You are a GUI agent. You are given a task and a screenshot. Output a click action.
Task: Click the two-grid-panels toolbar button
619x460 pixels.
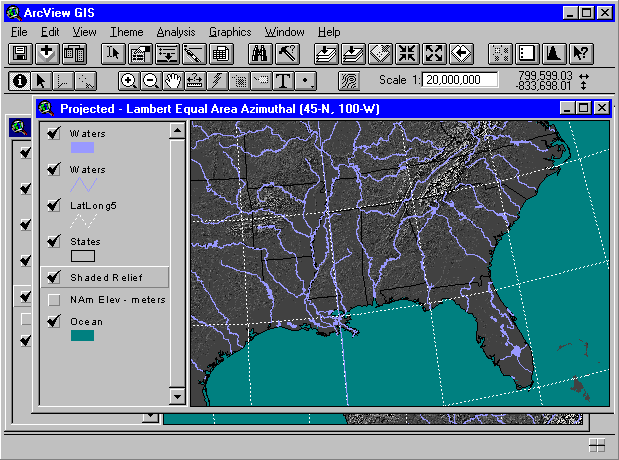(x=74, y=54)
